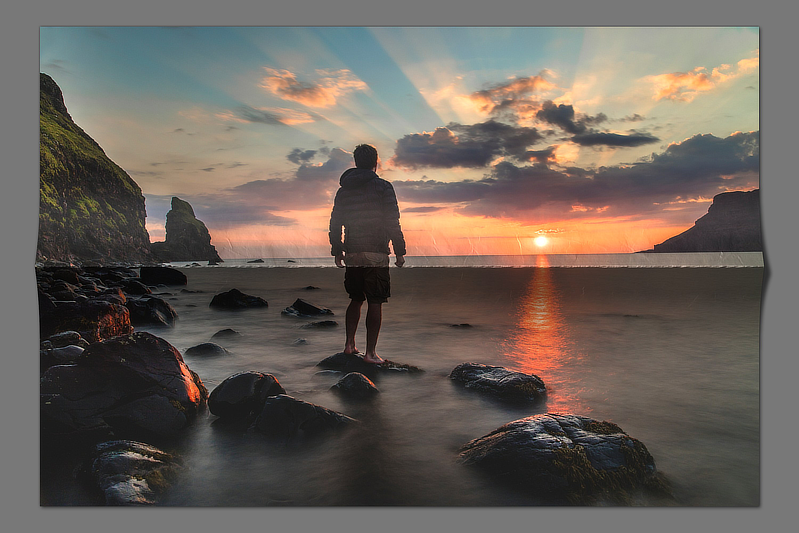Click the setting sun on the horizon
The width and height of the screenshot is (799, 533).
tap(541, 241)
